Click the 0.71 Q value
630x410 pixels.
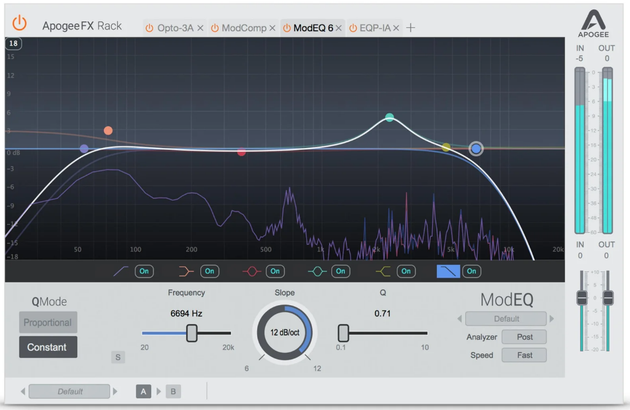pyautogui.click(x=382, y=314)
